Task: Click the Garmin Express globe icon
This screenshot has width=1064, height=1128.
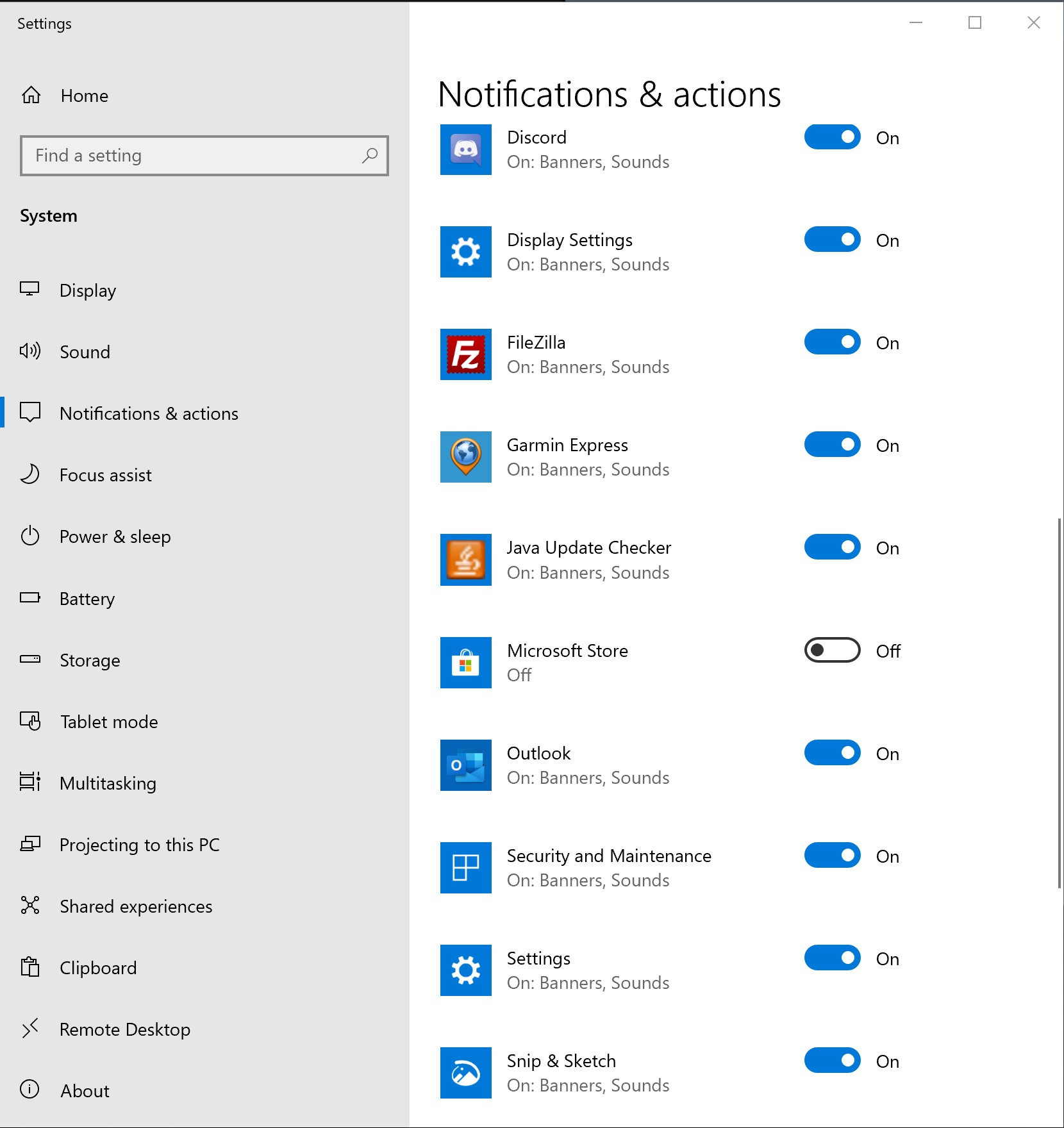Action: click(465, 457)
